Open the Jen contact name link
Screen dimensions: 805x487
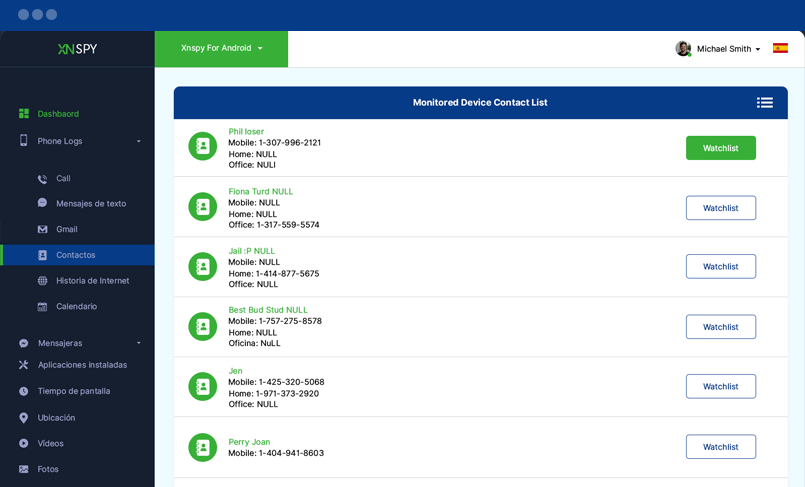click(235, 371)
